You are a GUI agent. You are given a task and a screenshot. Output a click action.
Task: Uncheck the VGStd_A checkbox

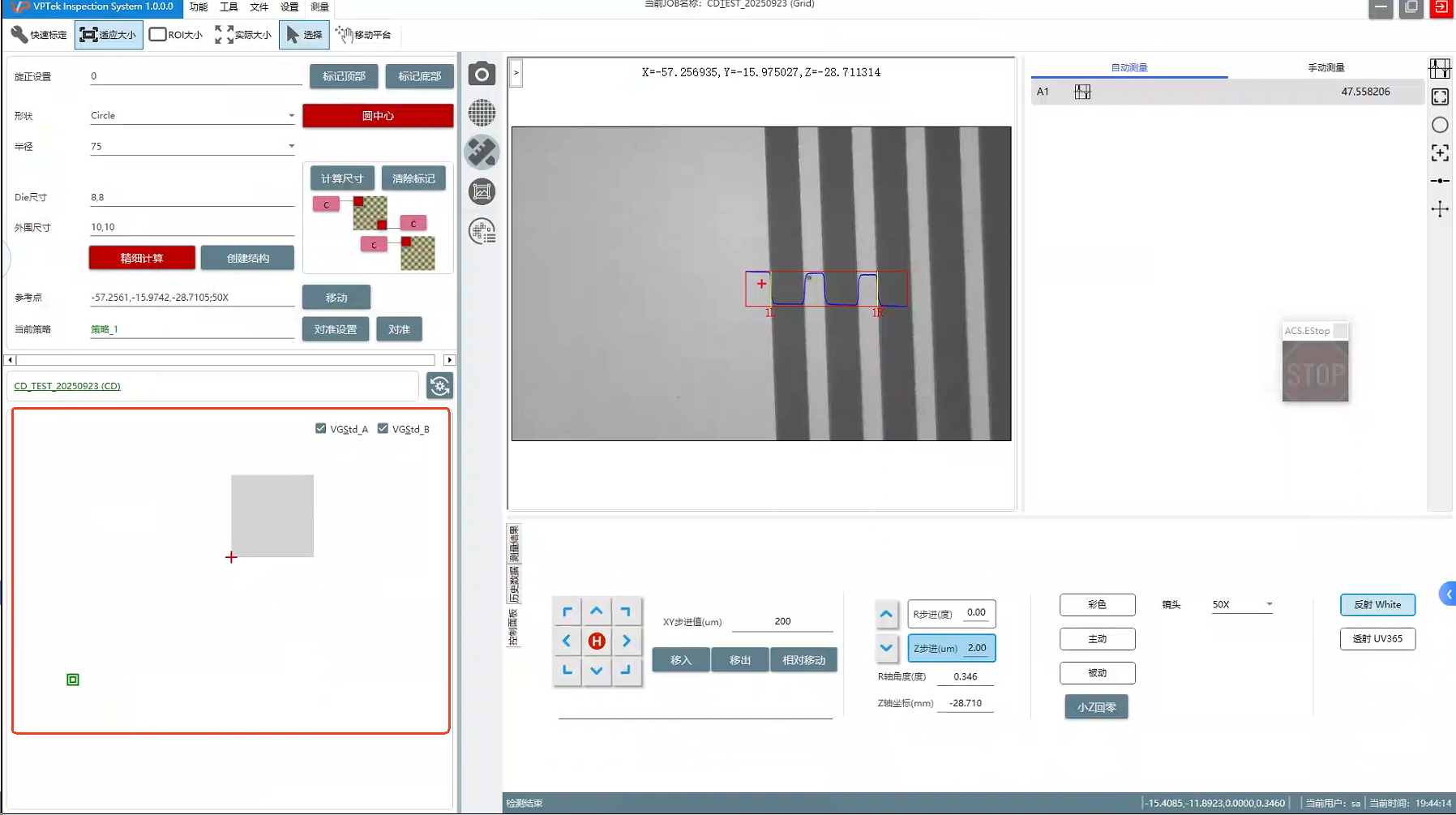[x=321, y=428]
